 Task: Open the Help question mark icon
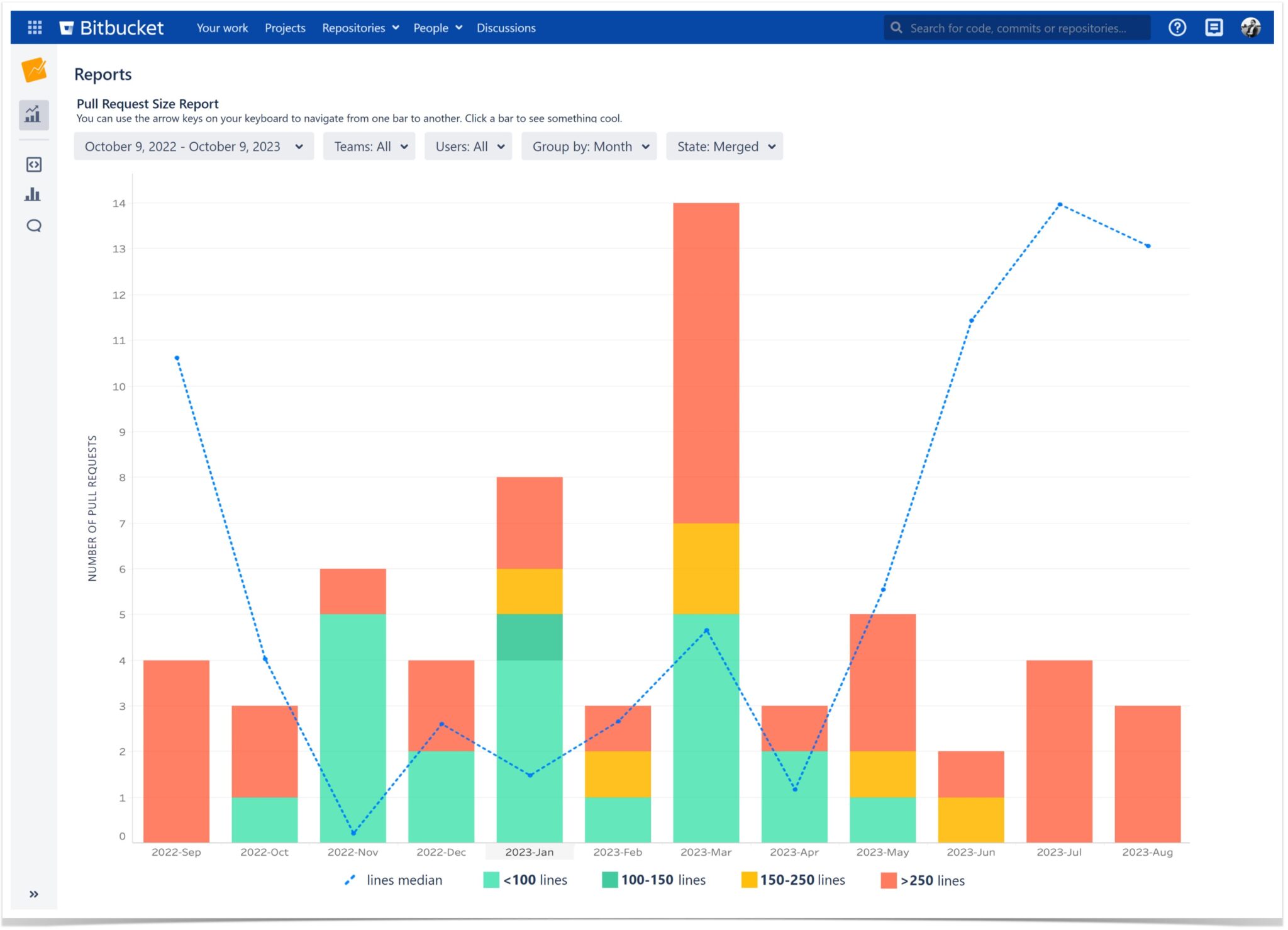click(x=1177, y=27)
